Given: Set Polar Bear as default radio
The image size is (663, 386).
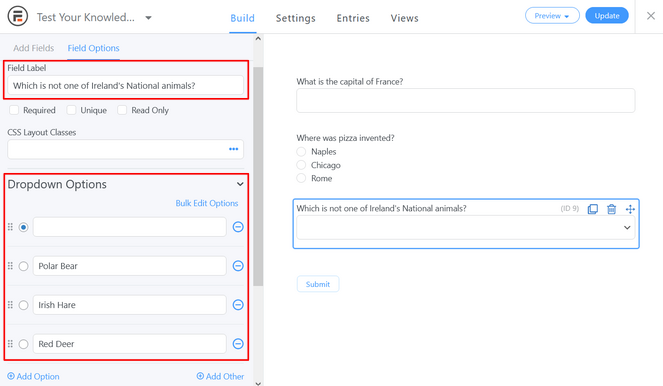Looking at the screenshot, I should [x=23, y=266].
